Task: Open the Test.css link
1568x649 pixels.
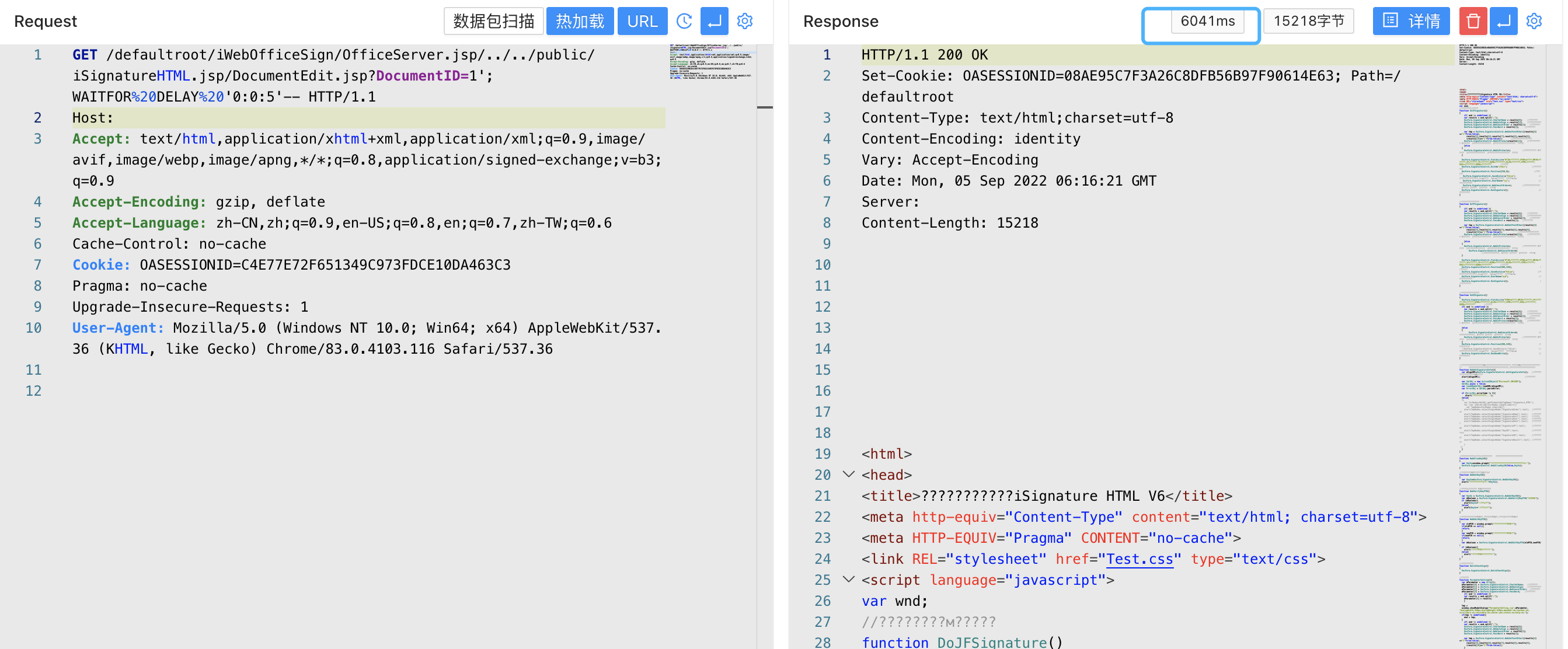Action: (1139, 559)
